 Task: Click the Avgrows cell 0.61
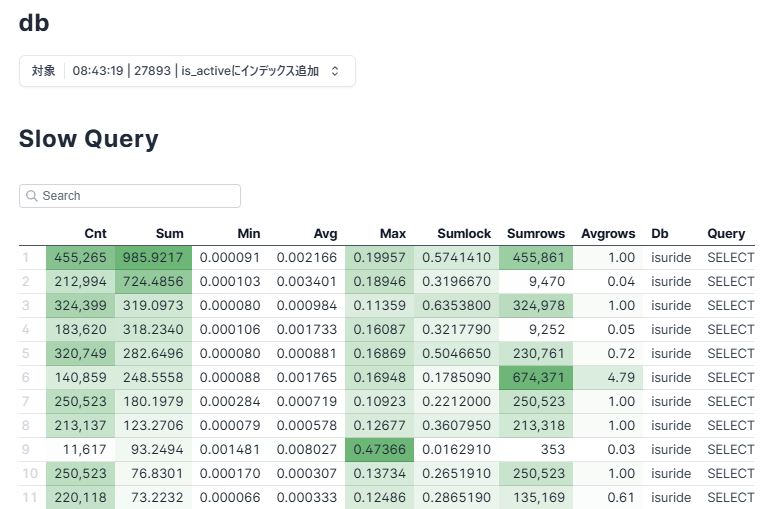(x=608, y=498)
